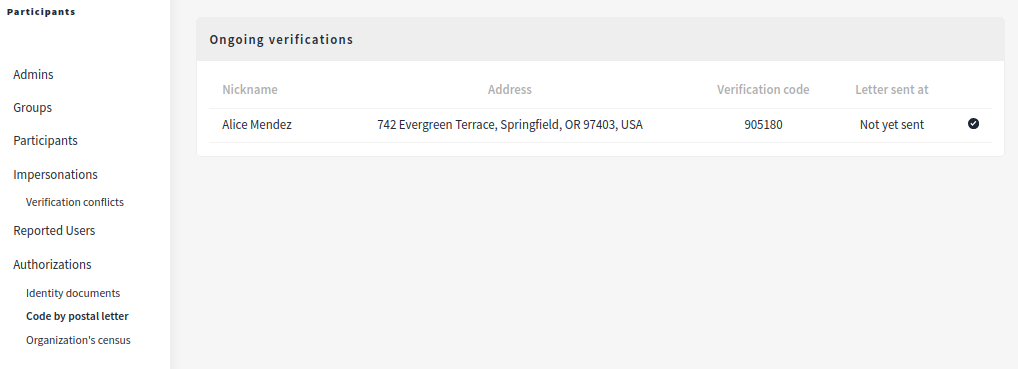The image size is (1018, 369).
Task: Mark Alice Mendez letter as sent checkmark icon
Action: [x=973, y=123]
